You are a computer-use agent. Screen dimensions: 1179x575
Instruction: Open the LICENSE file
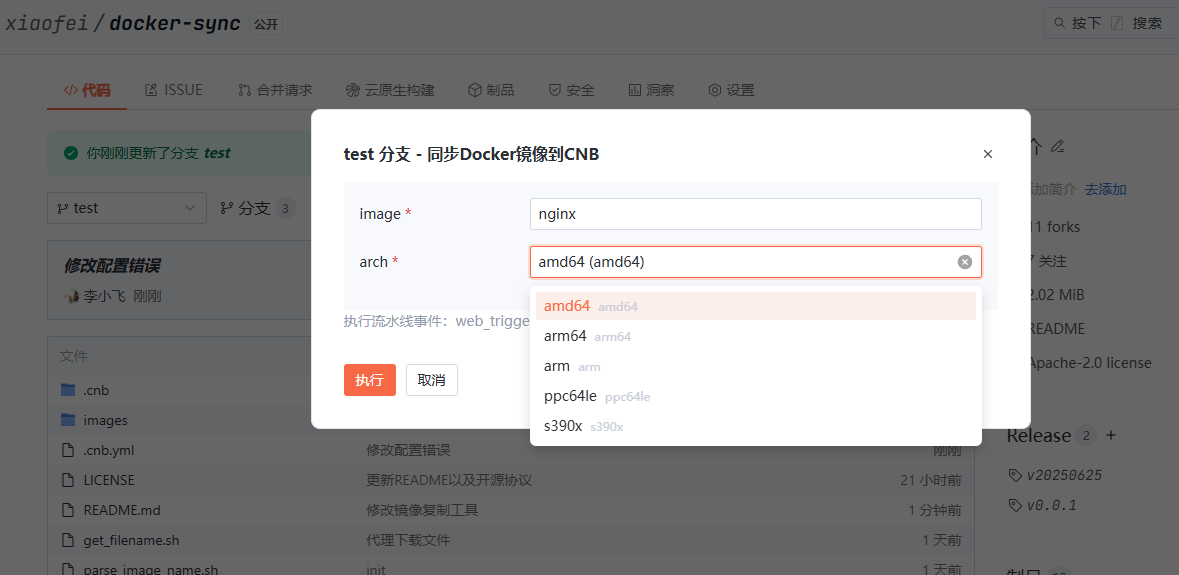[109, 480]
